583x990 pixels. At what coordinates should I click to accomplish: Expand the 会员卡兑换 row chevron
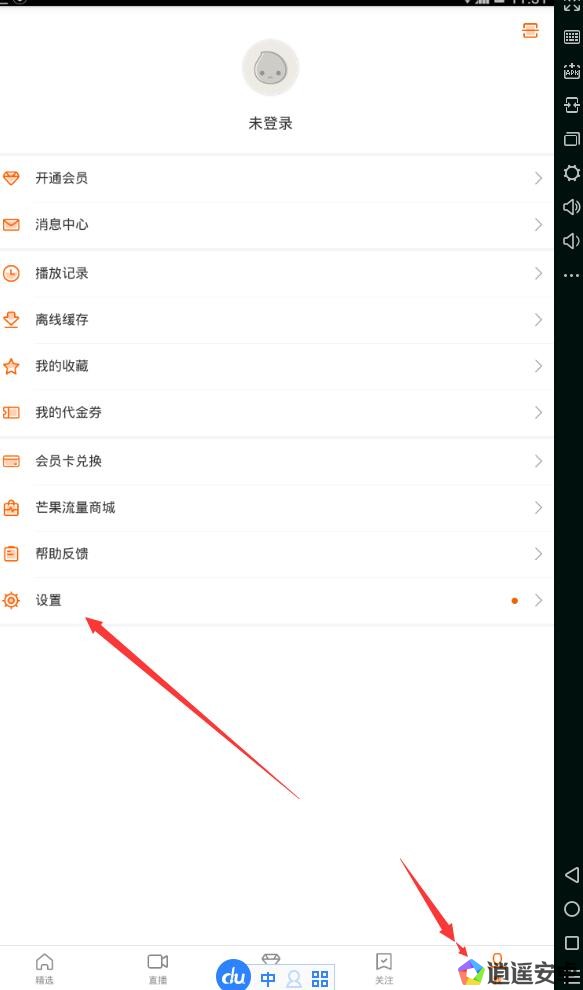(538, 461)
